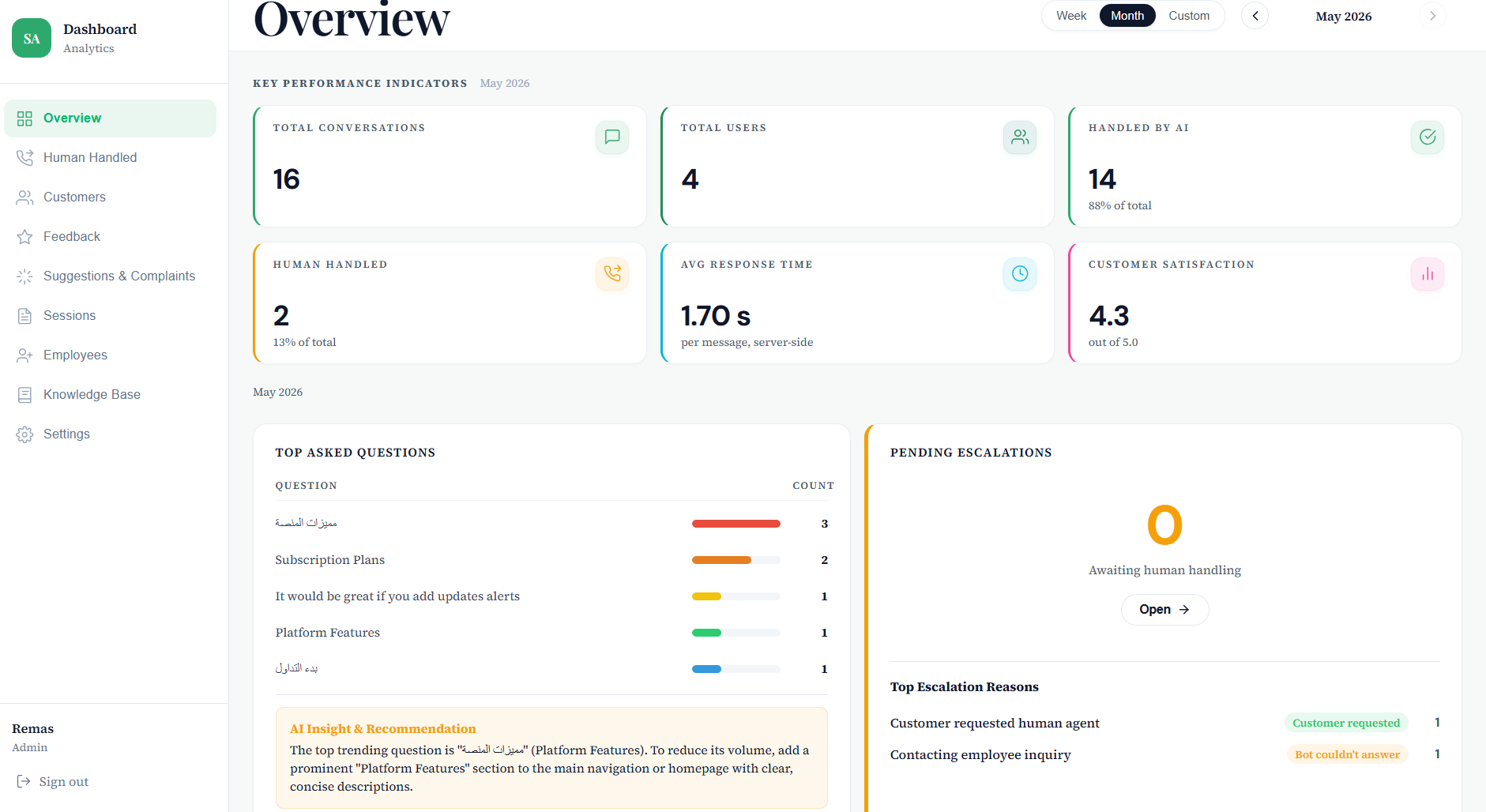Click the Total Conversations value 16

(287, 179)
